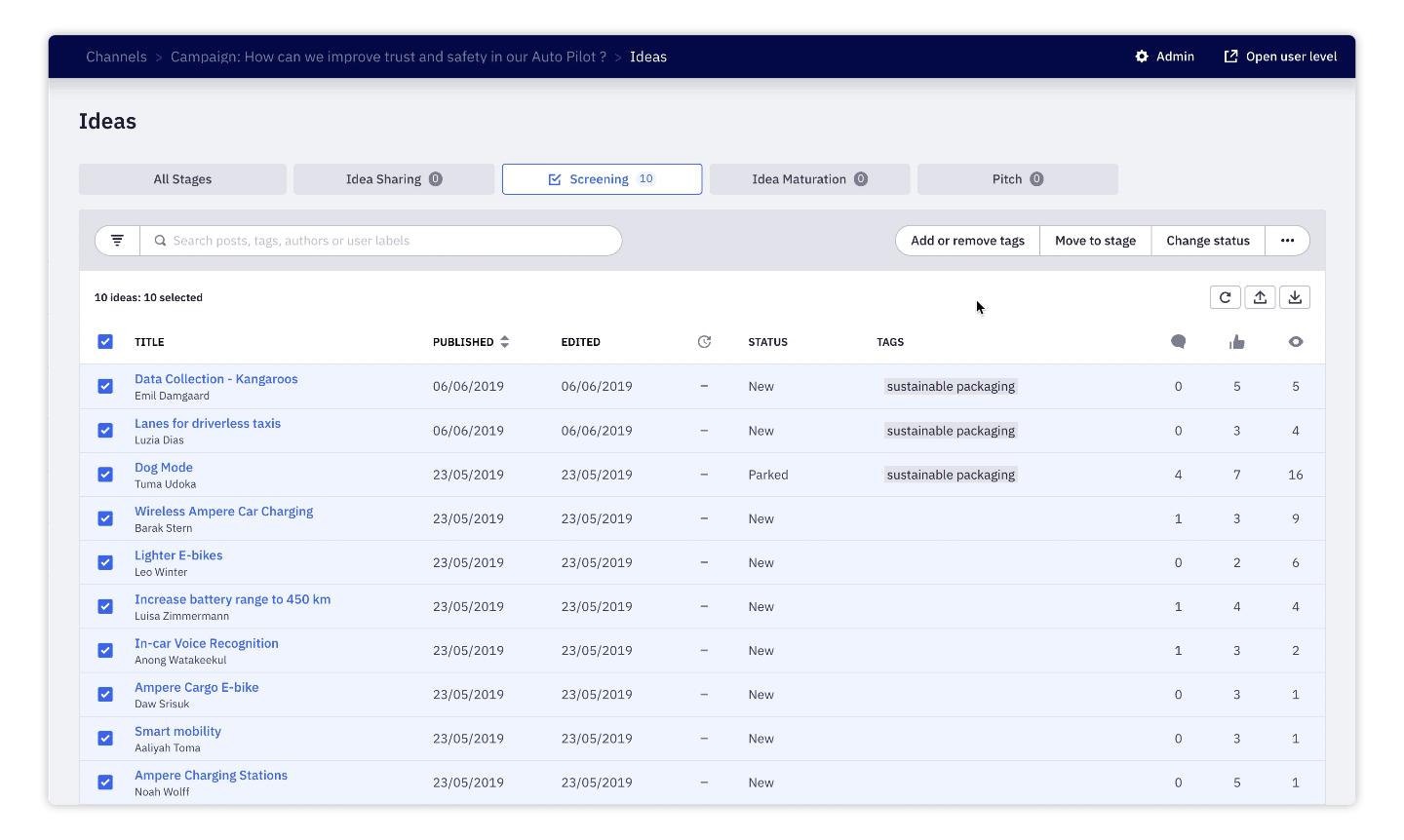Viewport: 1404px width, 840px height.
Task: Toggle the select-all checkbox in header
Action: click(x=105, y=342)
